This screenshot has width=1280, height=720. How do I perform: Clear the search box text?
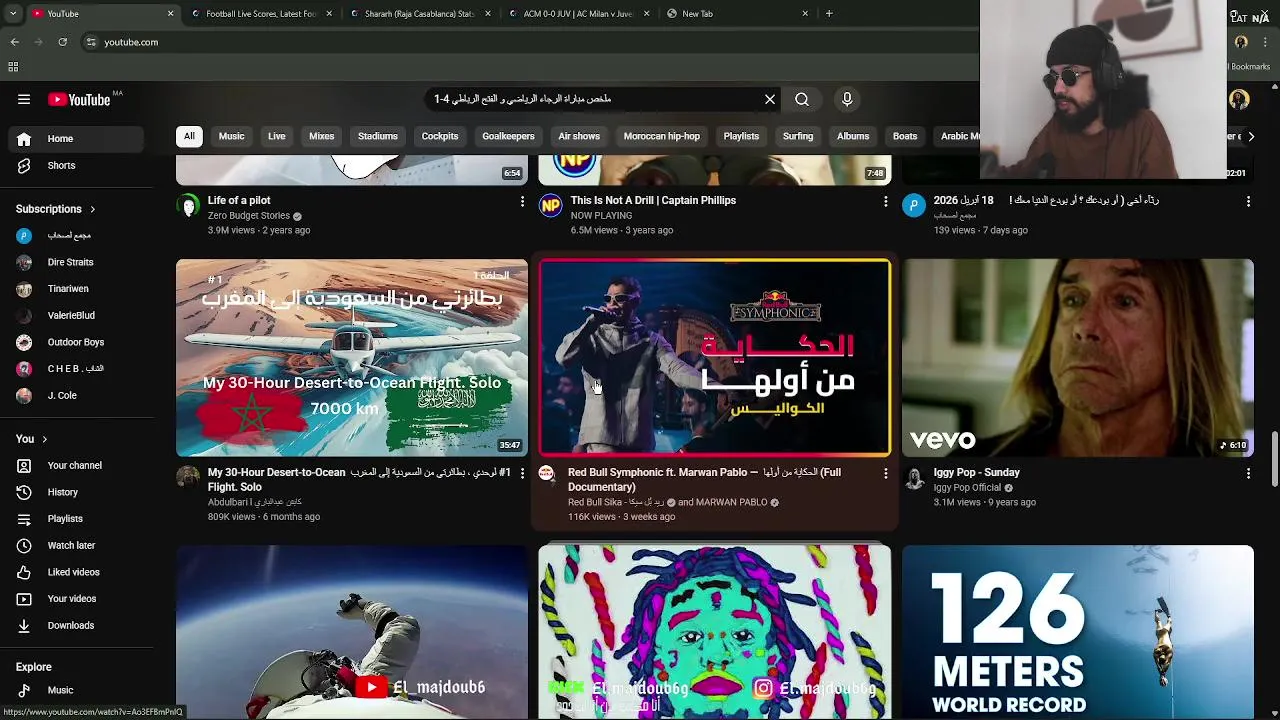[770, 99]
